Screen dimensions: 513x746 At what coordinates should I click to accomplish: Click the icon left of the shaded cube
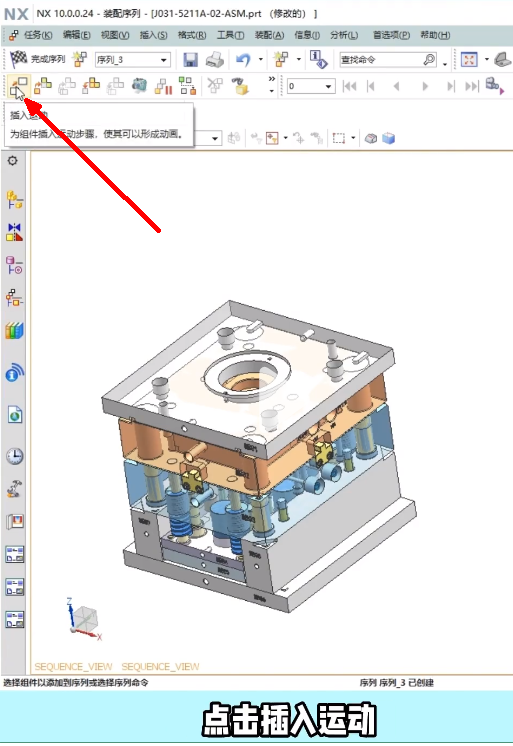tap(371, 138)
